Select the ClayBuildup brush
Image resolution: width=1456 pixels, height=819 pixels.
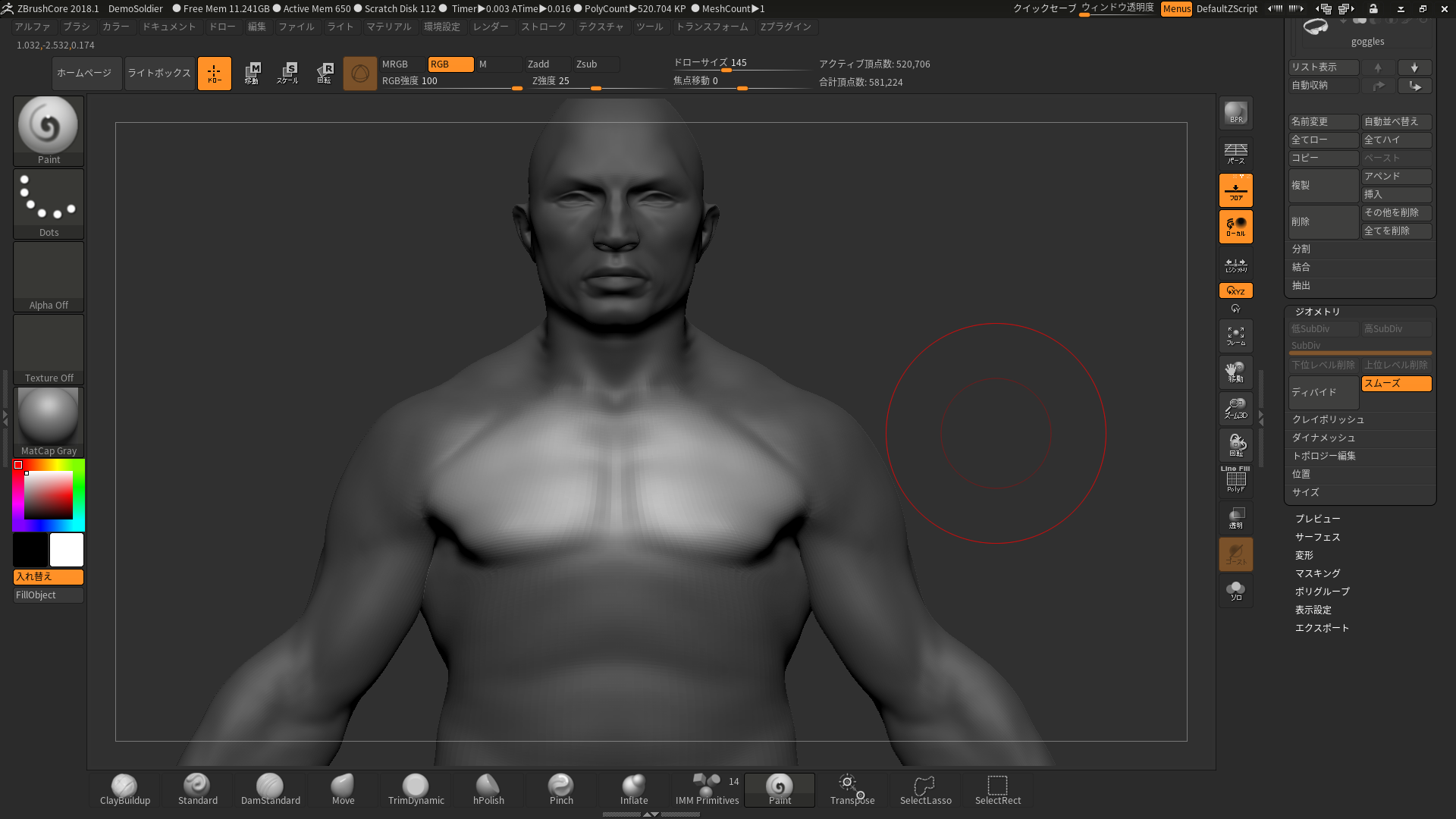tap(125, 789)
